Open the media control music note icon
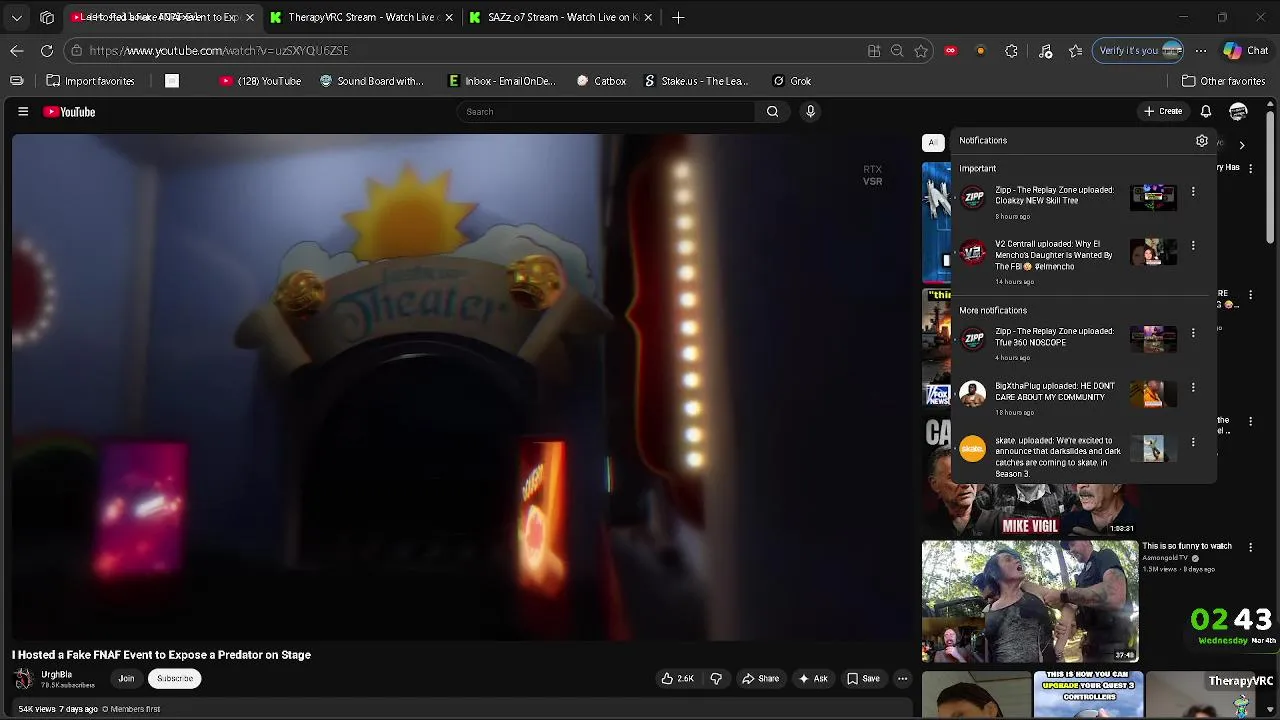This screenshot has width=1280, height=720. pos(1045,51)
